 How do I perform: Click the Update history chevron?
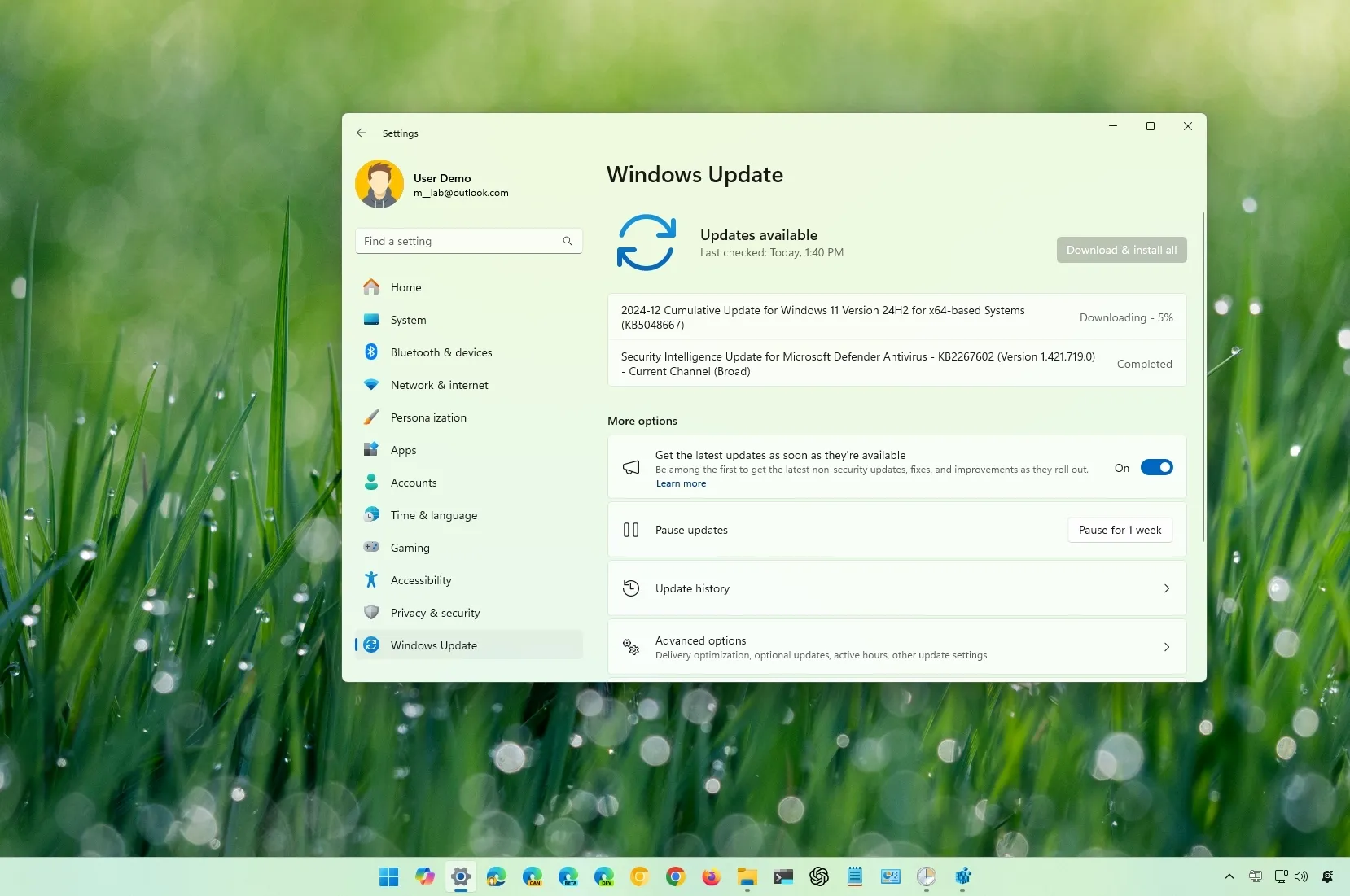[1166, 588]
